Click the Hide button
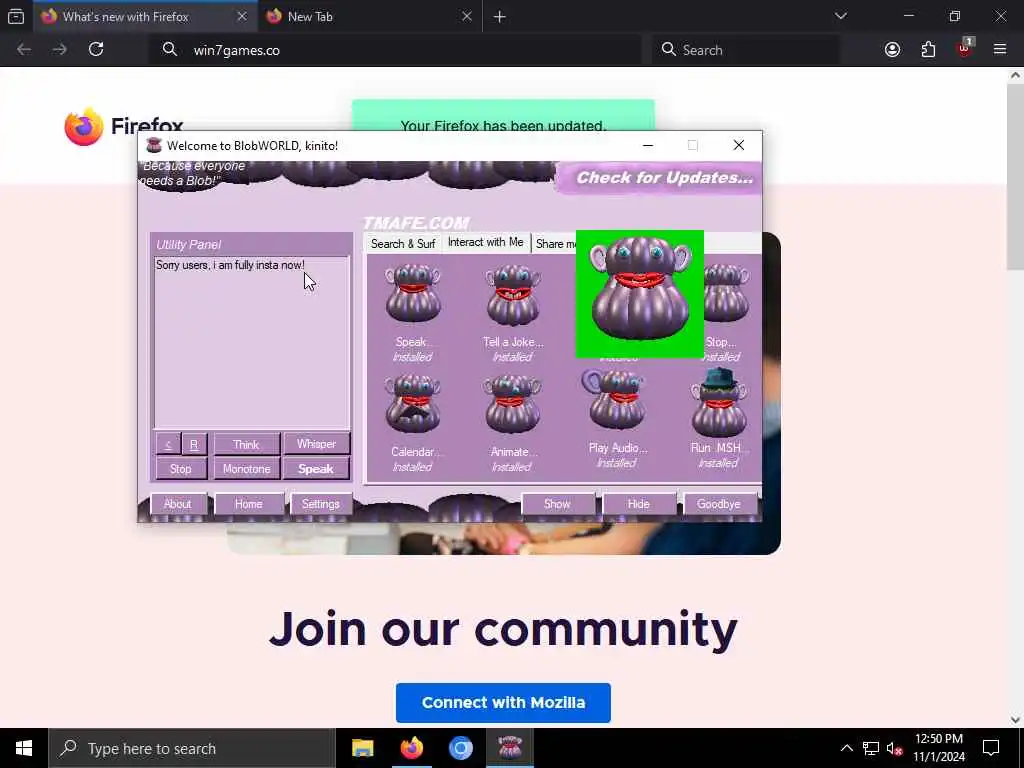This screenshot has height=768, width=1024. click(639, 504)
